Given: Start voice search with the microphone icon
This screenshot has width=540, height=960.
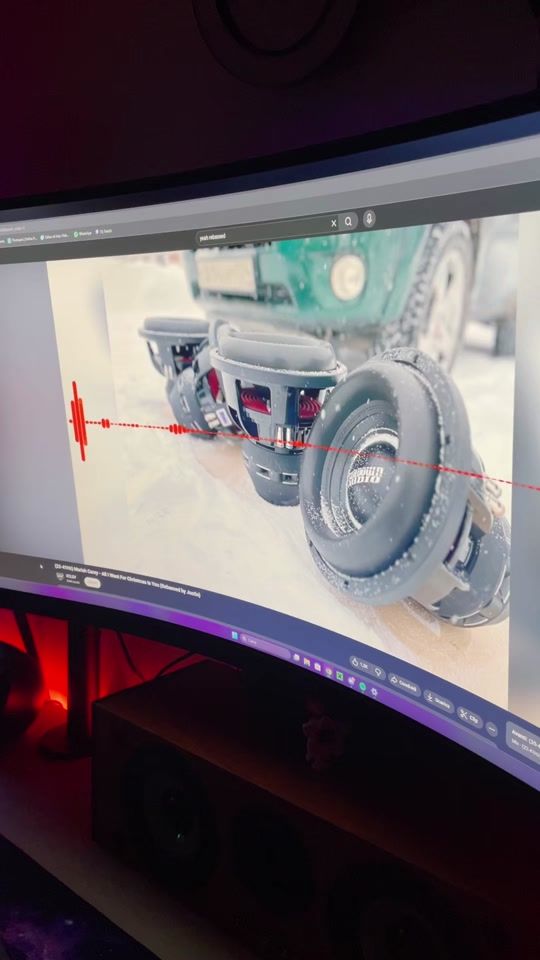Looking at the screenshot, I should coord(369,219).
